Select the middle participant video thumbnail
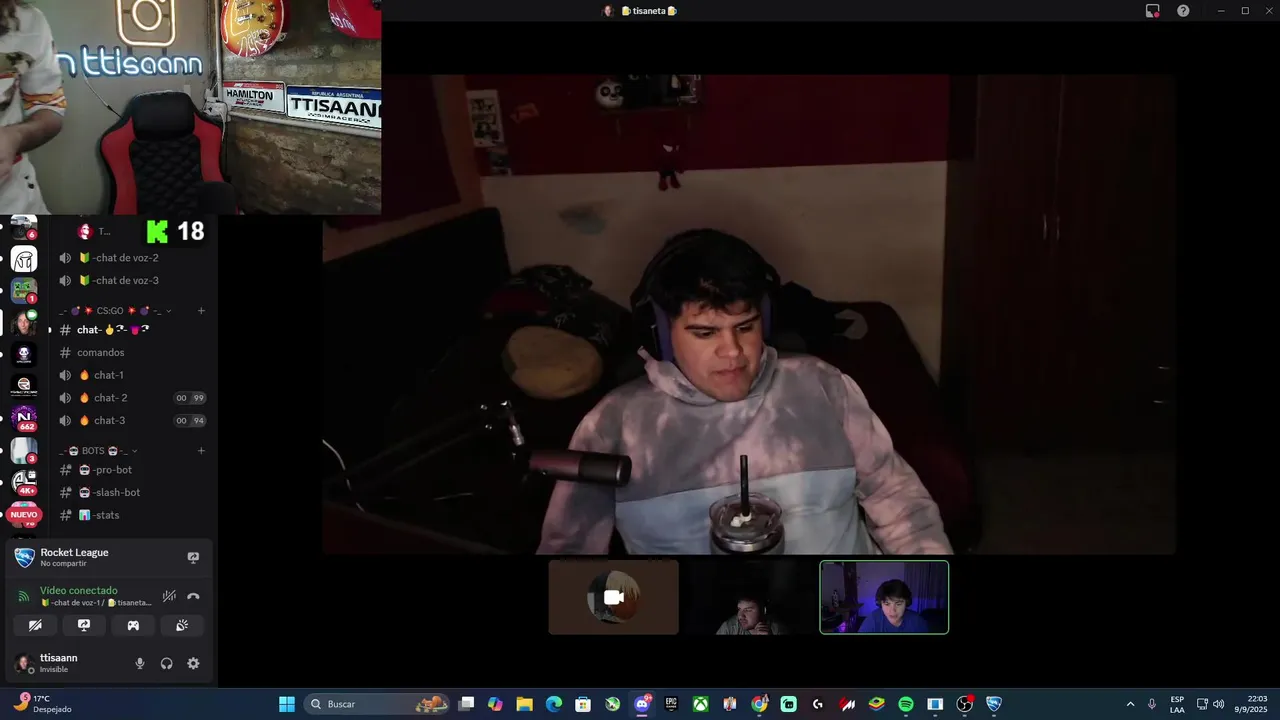 [749, 597]
